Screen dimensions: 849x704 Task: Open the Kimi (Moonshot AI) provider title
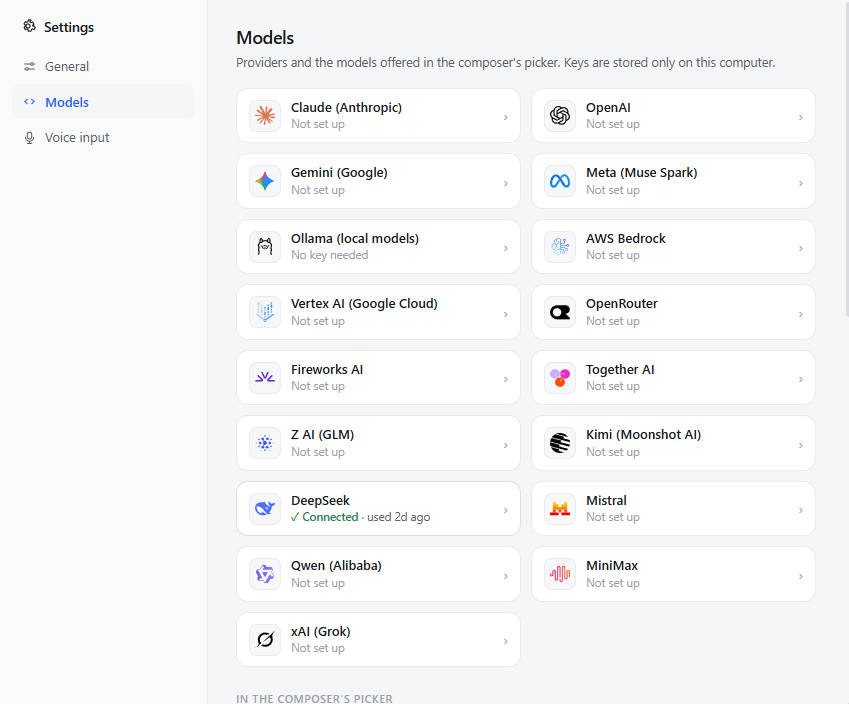coord(643,435)
